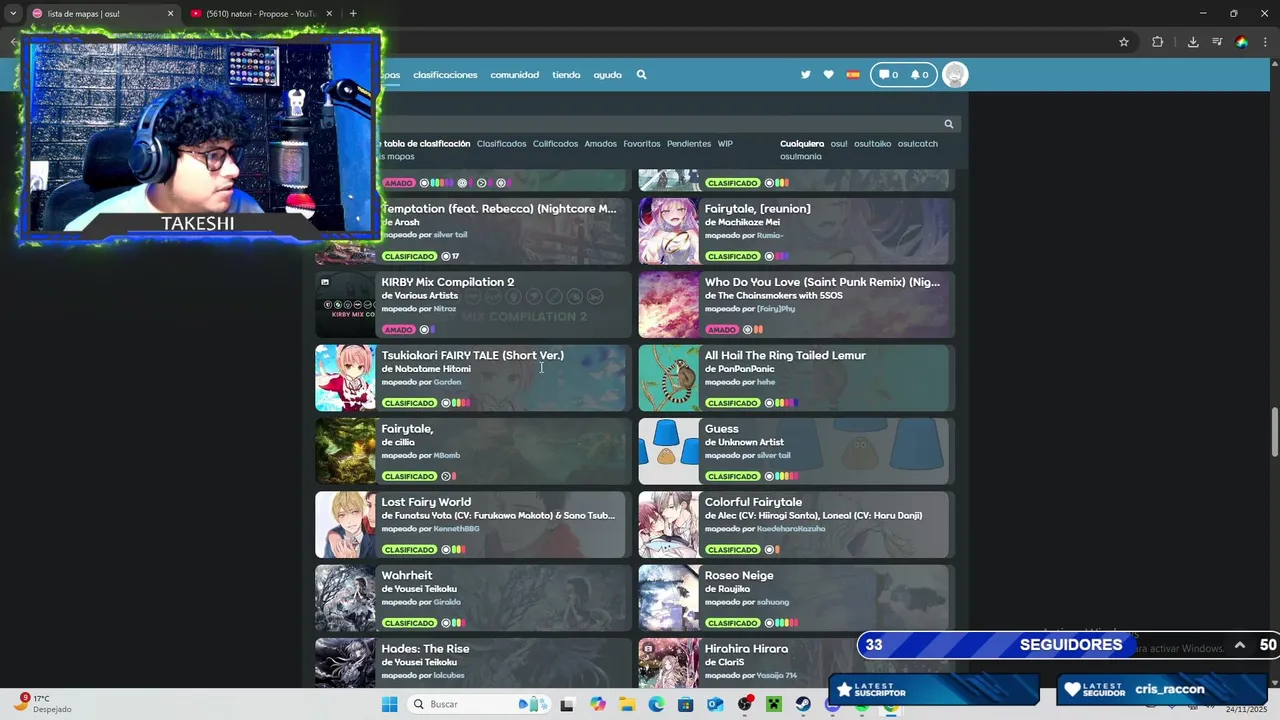The width and height of the screenshot is (1280, 720).
Task: Open notifications bell showing 0
Action: pyautogui.click(x=919, y=75)
